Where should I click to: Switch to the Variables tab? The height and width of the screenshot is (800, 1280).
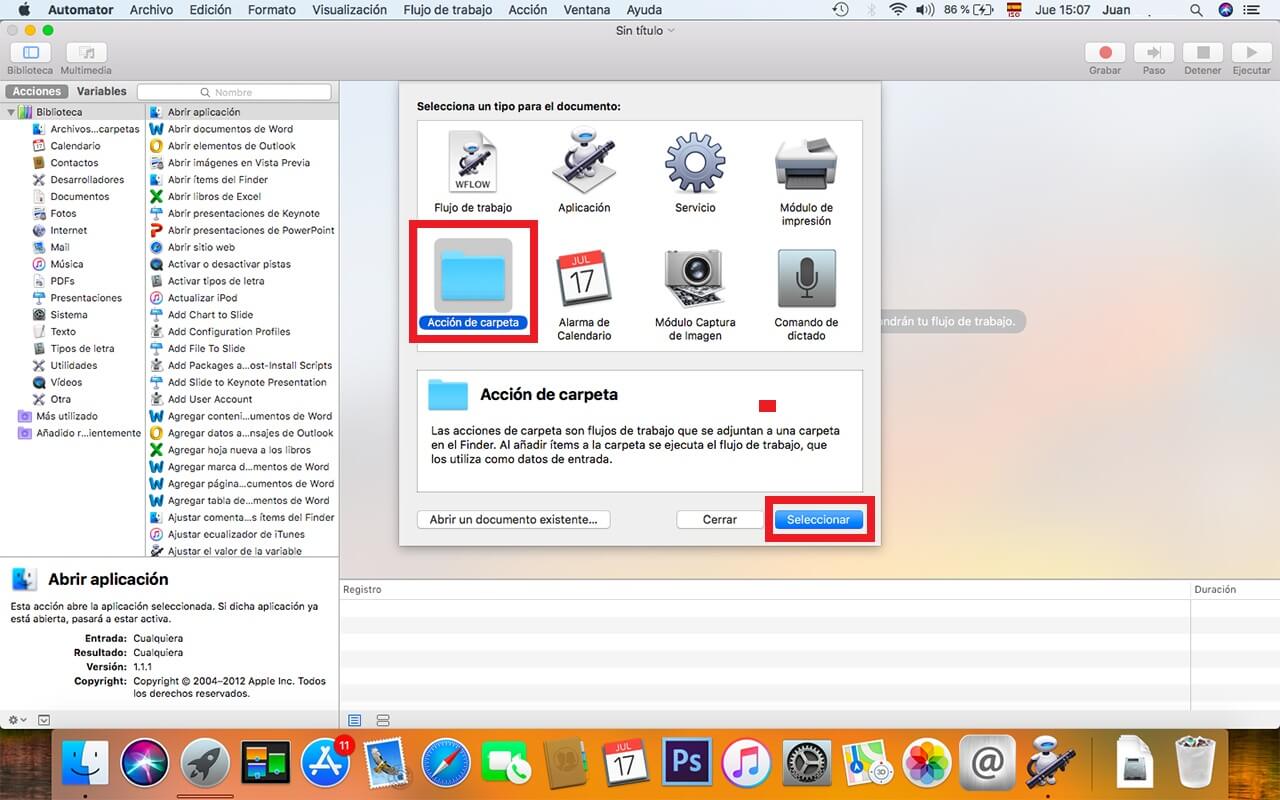(x=102, y=92)
